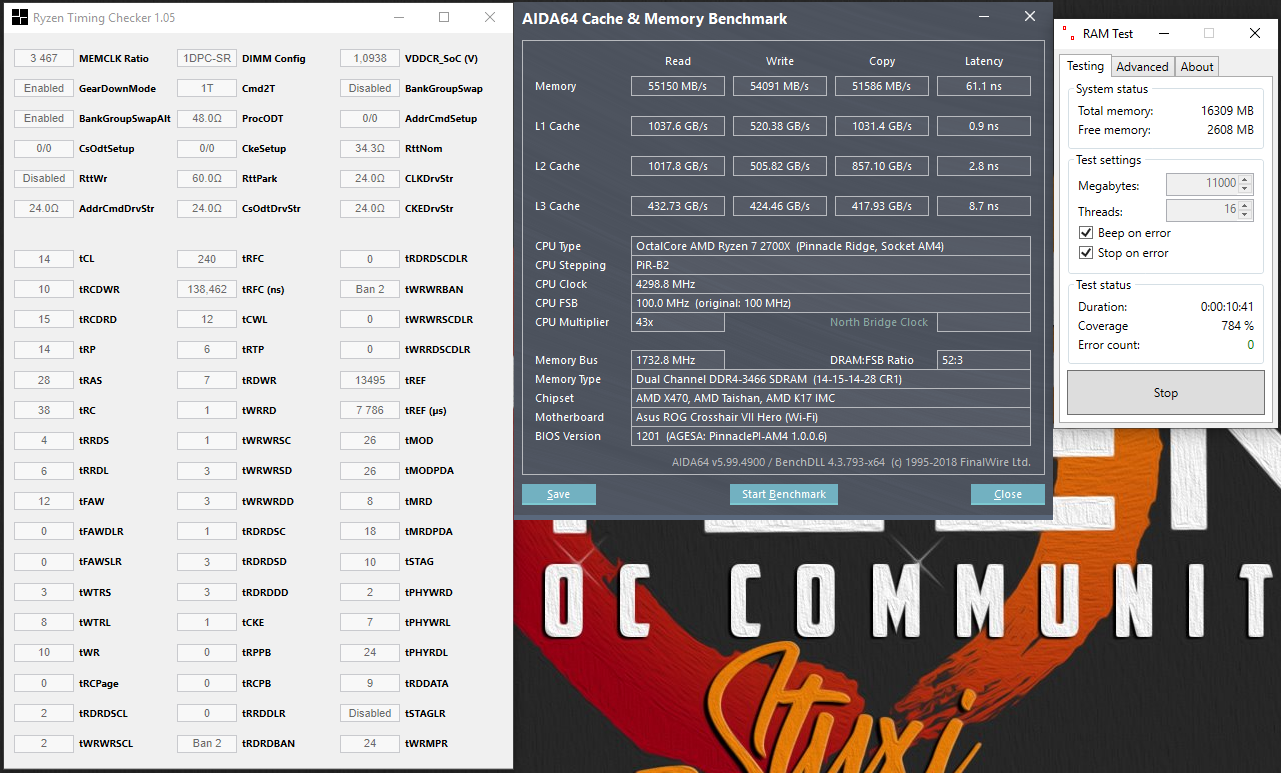
Task: Click the tRFC (ns) 138,462 box
Action: pyautogui.click(x=207, y=289)
